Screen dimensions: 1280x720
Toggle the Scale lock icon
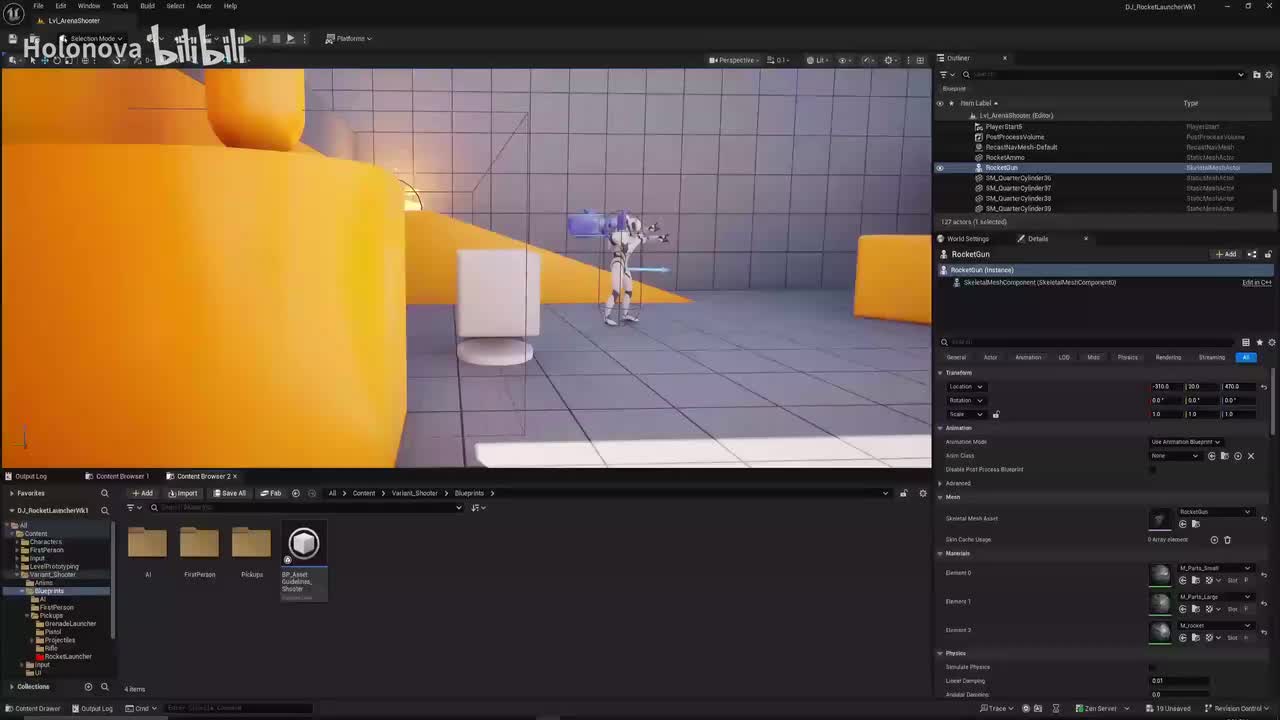pyautogui.click(x=995, y=414)
